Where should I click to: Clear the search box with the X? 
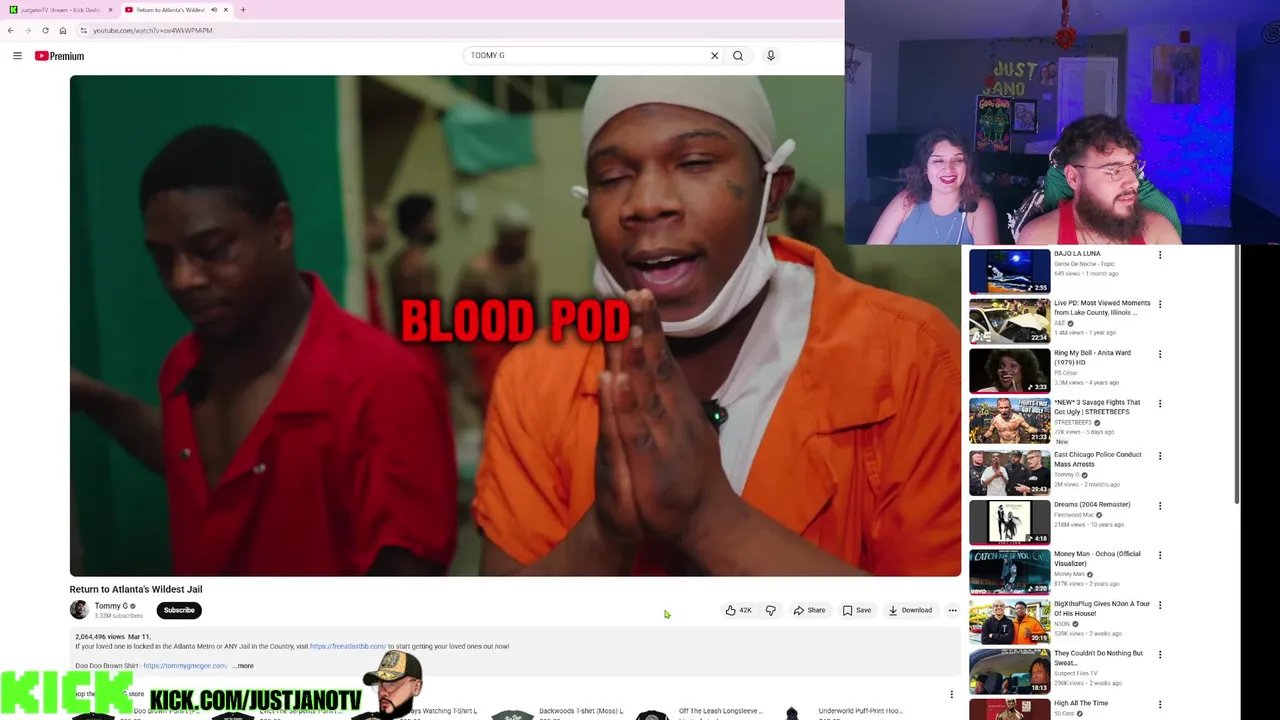(x=714, y=56)
